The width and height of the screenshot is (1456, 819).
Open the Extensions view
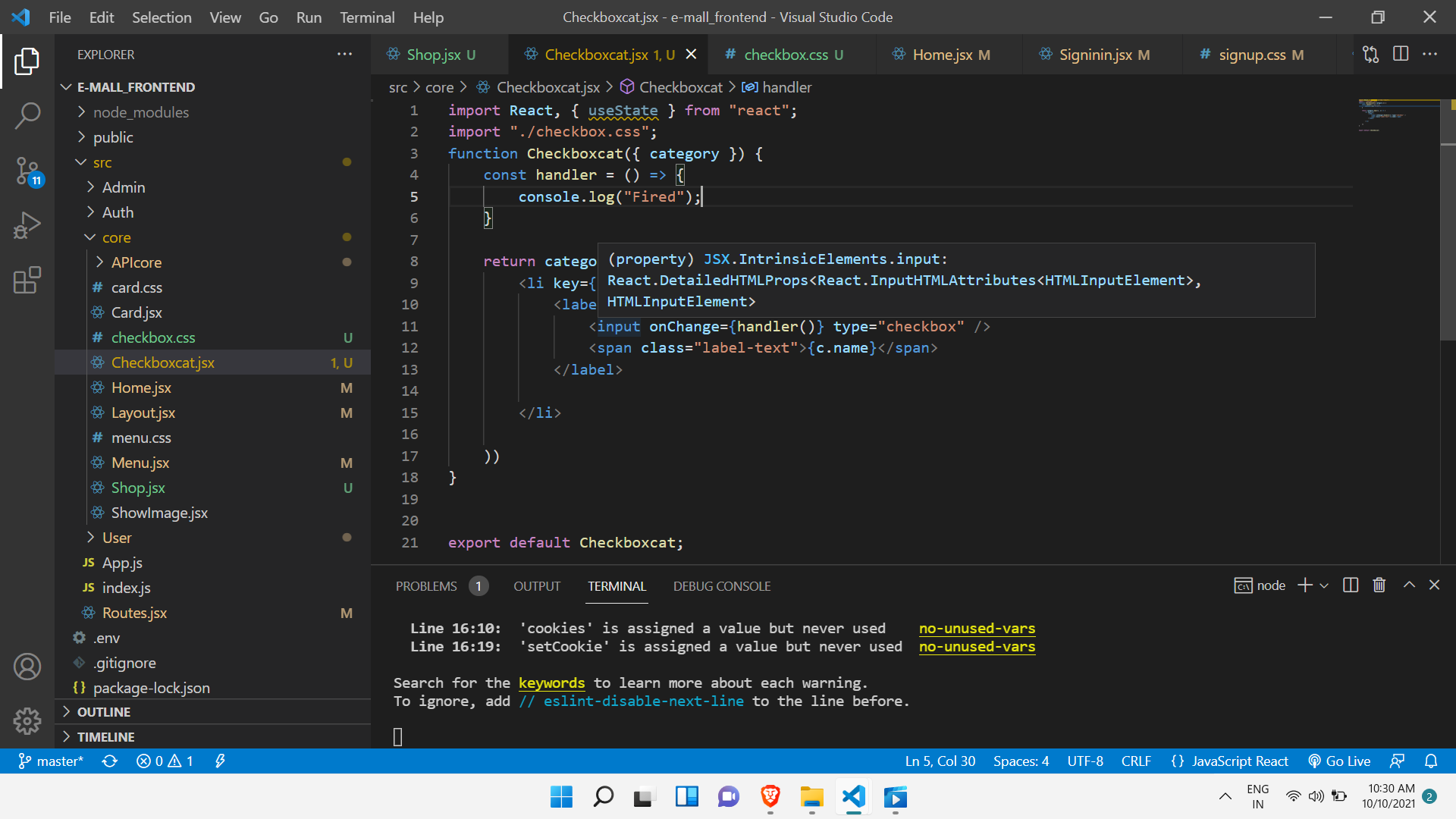point(27,280)
